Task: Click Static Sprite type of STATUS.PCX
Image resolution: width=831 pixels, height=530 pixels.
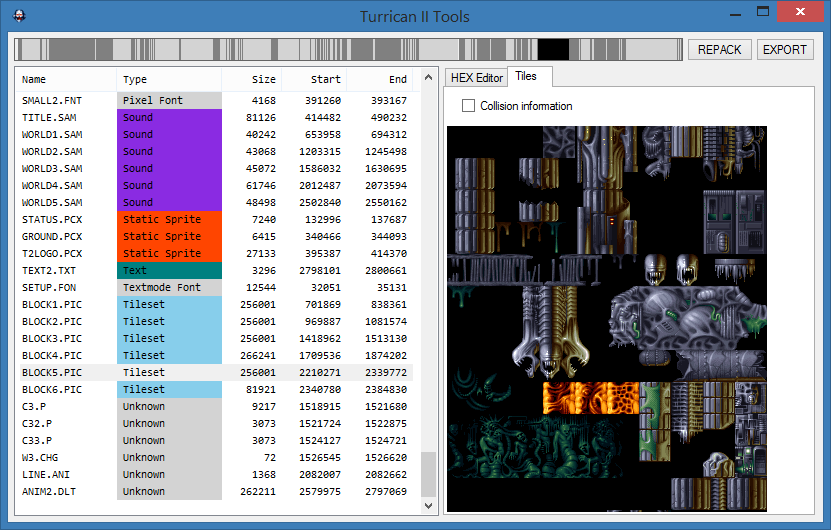Action: (169, 219)
